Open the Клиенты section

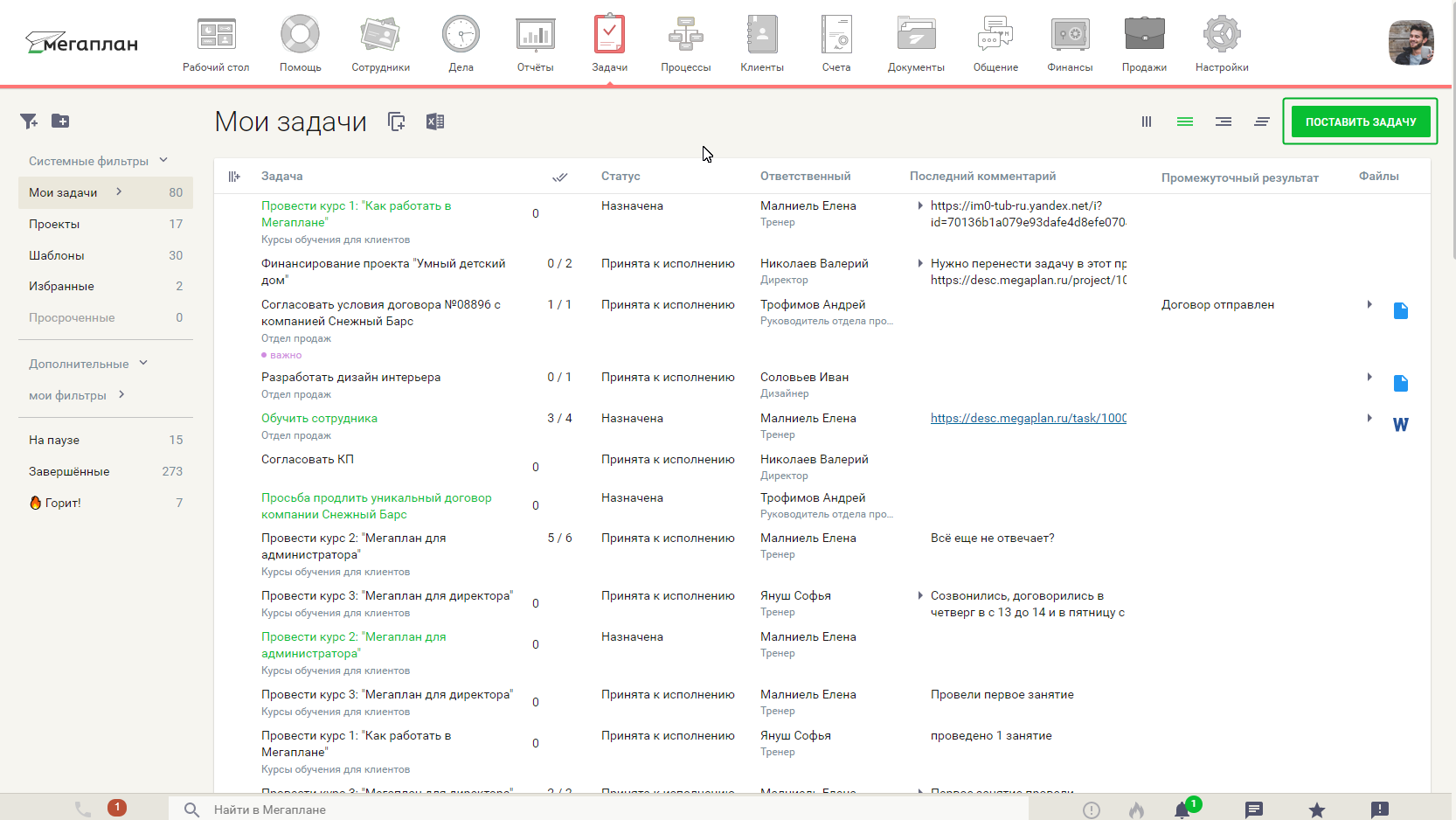coord(762,45)
